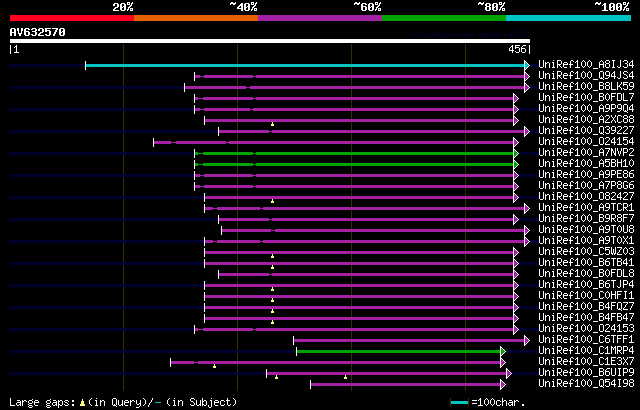
Task: Click the green arrowhead ending the C1MRP4 alignment
Action: coord(503,352)
